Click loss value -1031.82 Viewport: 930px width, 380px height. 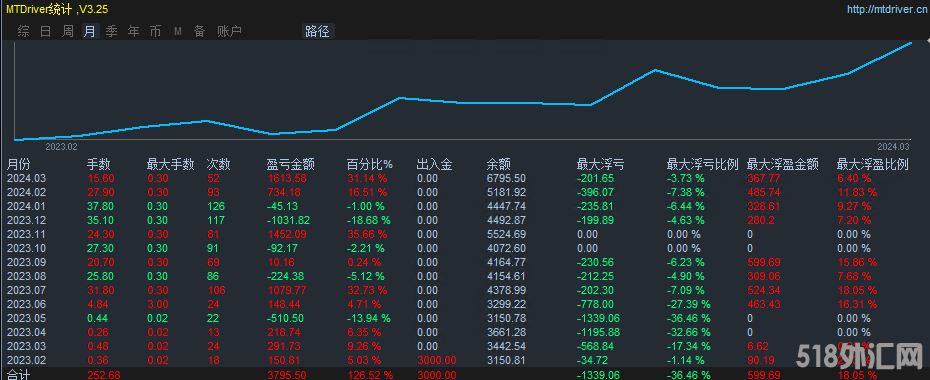(289, 220)
